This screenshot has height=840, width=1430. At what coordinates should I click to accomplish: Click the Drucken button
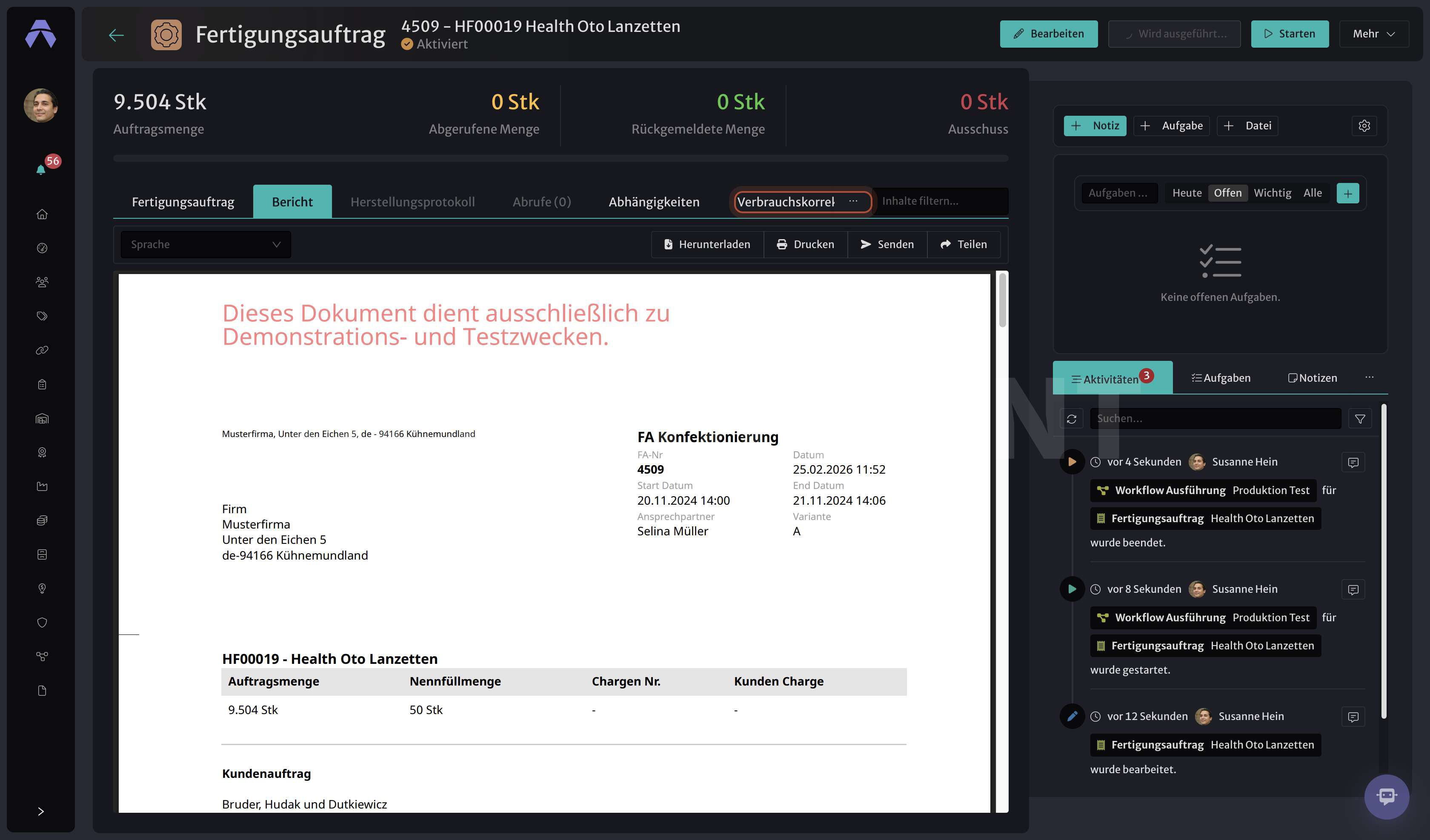[x=805, y=245]
